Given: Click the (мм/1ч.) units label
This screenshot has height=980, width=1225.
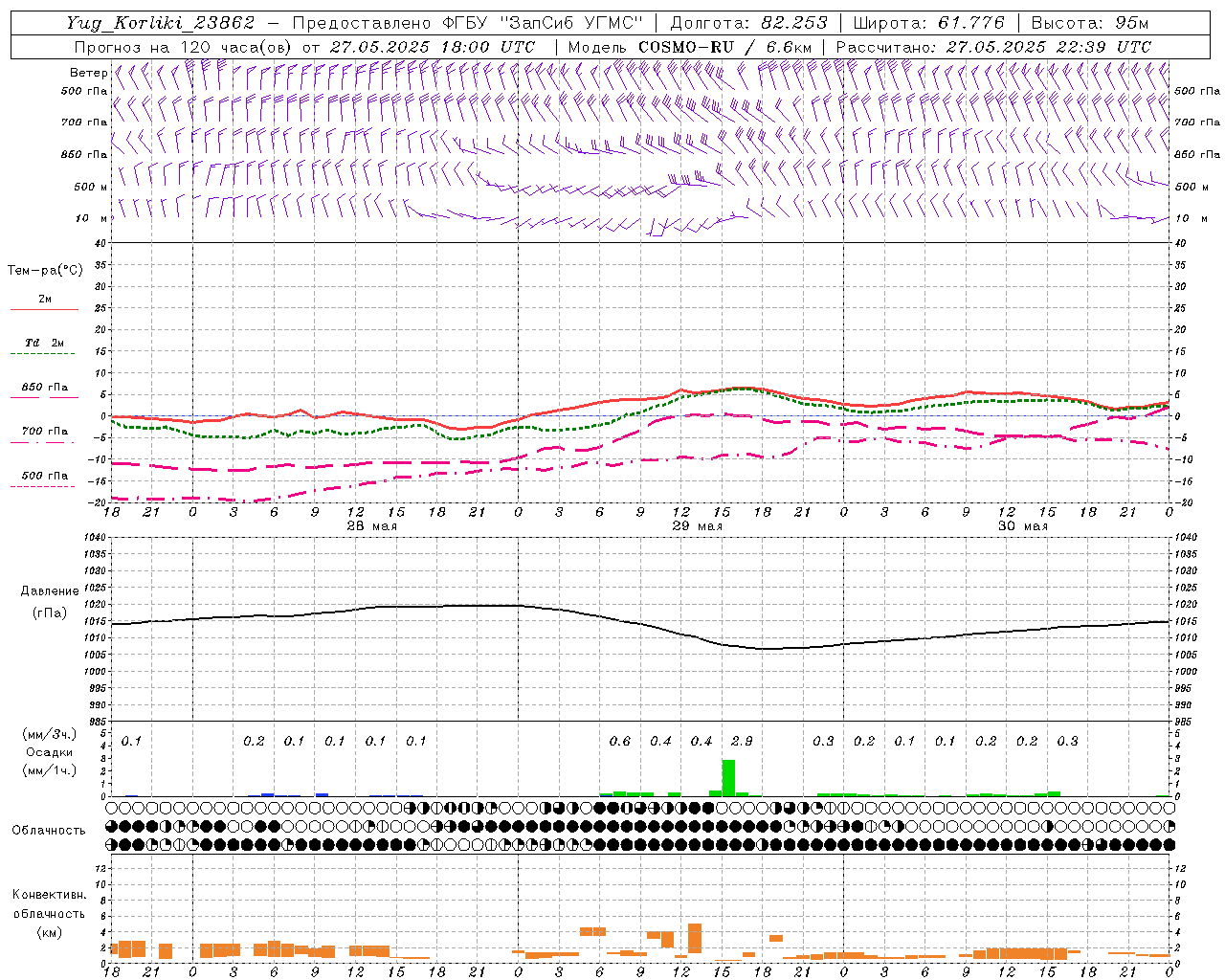Looking at the screenshot, I should (49, 770).
